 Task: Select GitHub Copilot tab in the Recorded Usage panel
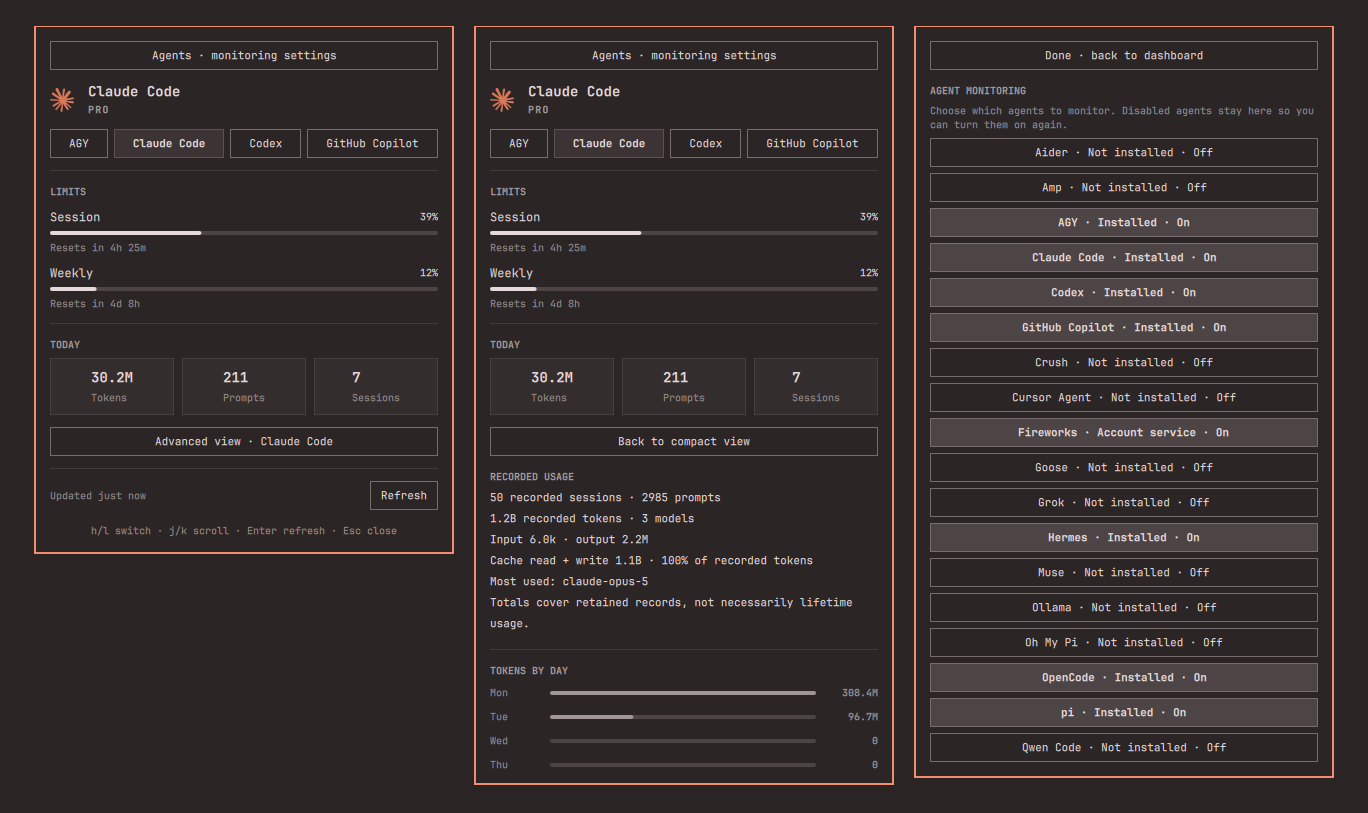point(812,144)
